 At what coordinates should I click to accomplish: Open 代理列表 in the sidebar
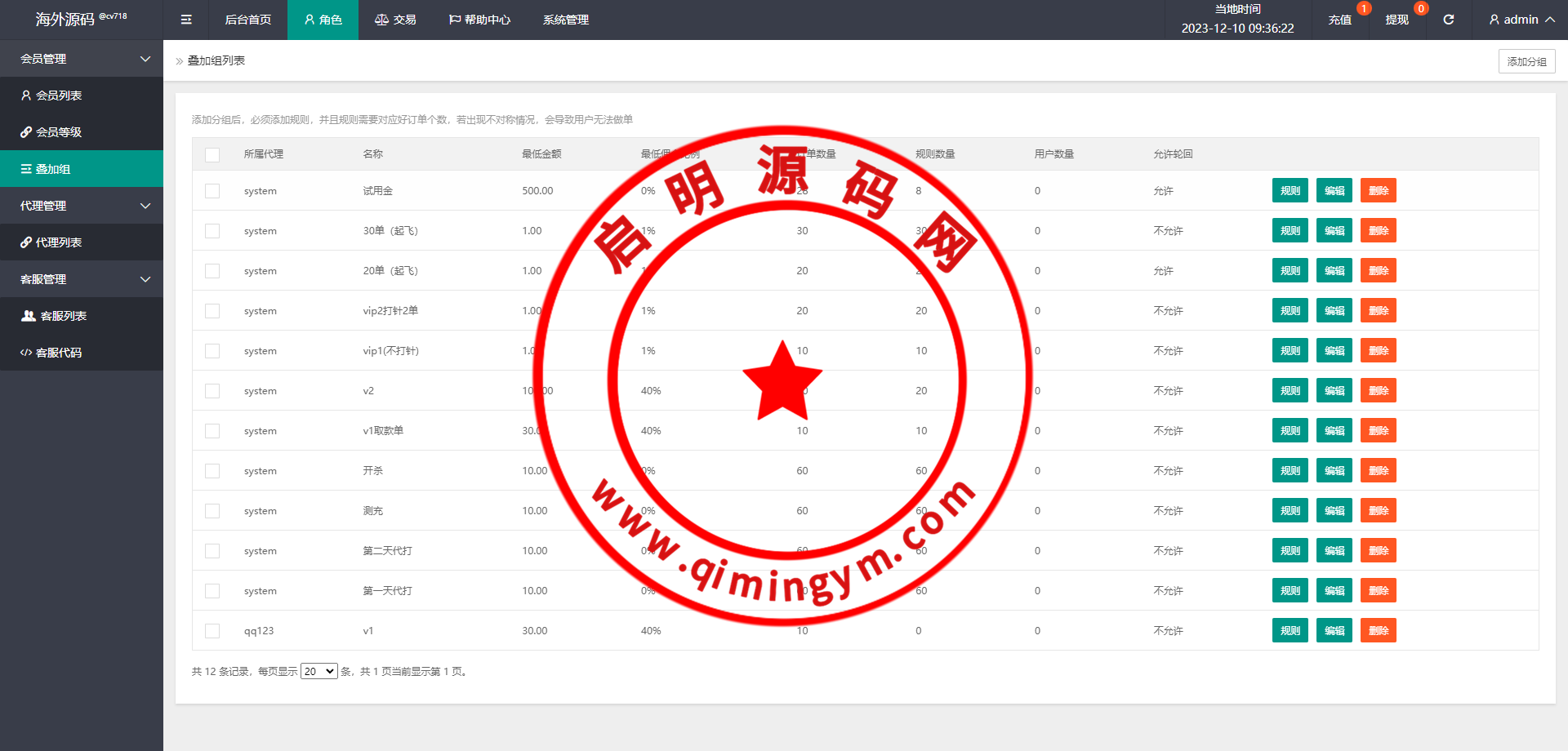[x=59, y=242]
